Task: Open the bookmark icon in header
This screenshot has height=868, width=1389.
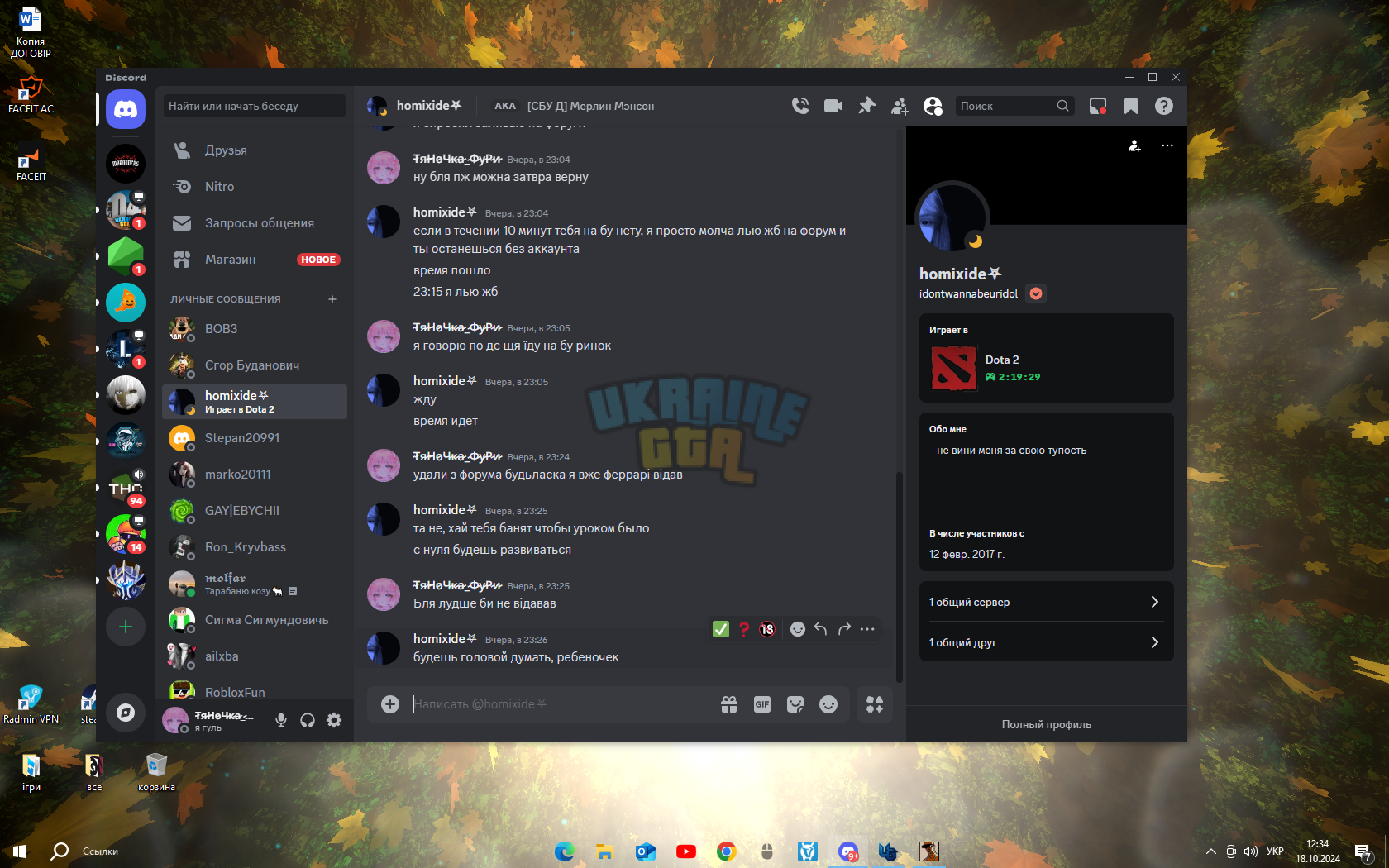Action: pyautogui.click(x=1131, y=106)
